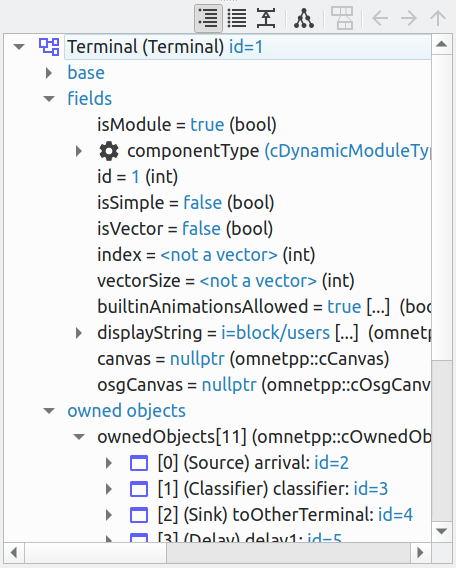Click the vertical scrollbar down arrow
456x568 pixels.
pyautogui.click(x=441, y=531)
